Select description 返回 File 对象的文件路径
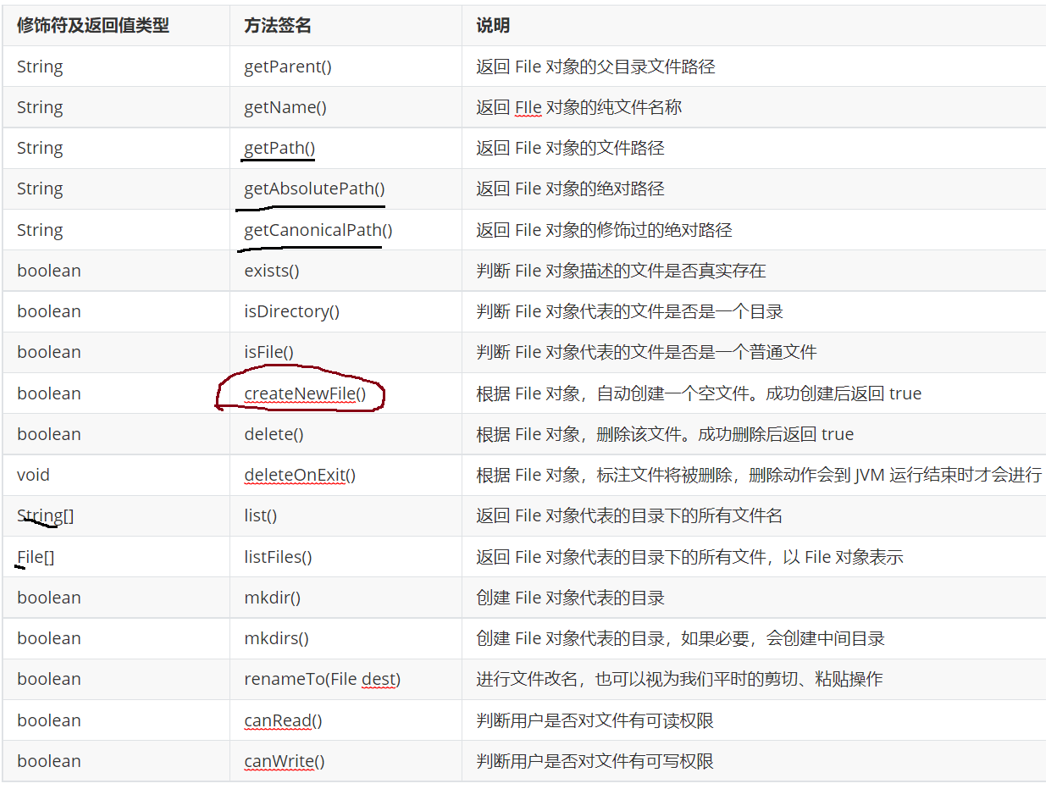Image resolution: width=1056 pixels, height=787 pixels. tap(570, 148)
